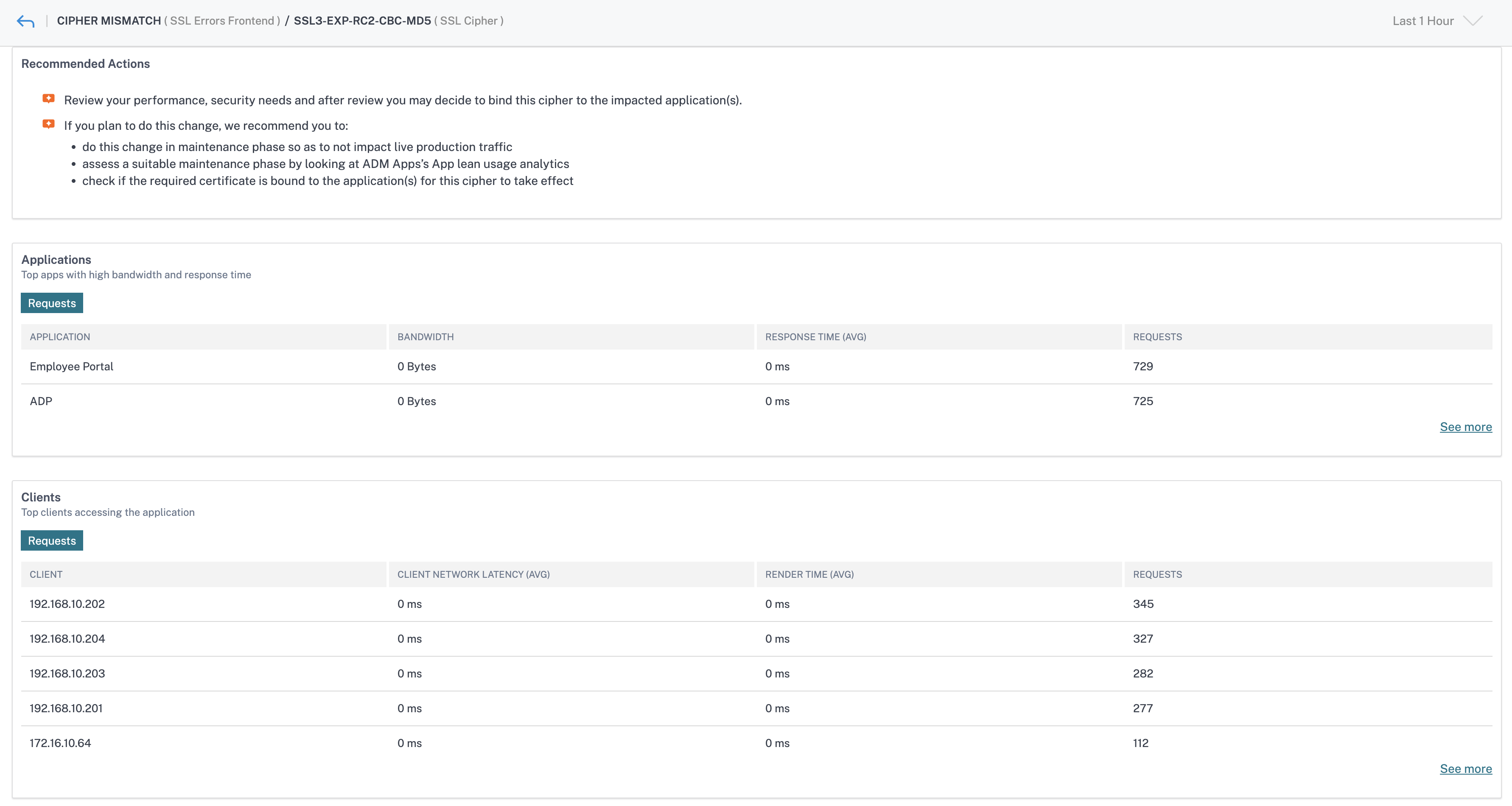Open See more in Clients section

1466,769
